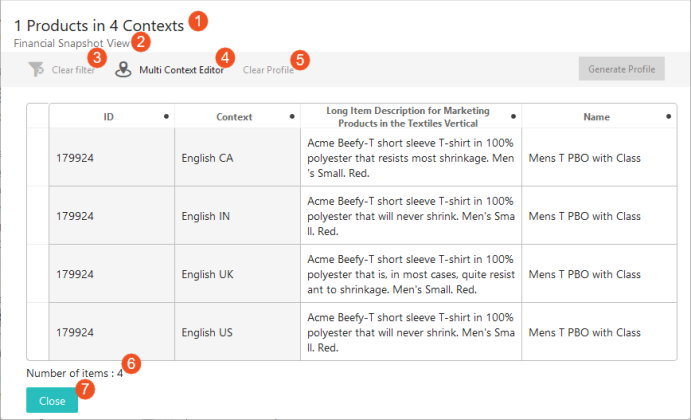Image resolution: width=691 pixels, height=420 pixels.
Task: Click the English UK description cell
Action: [x=410, y=273]
